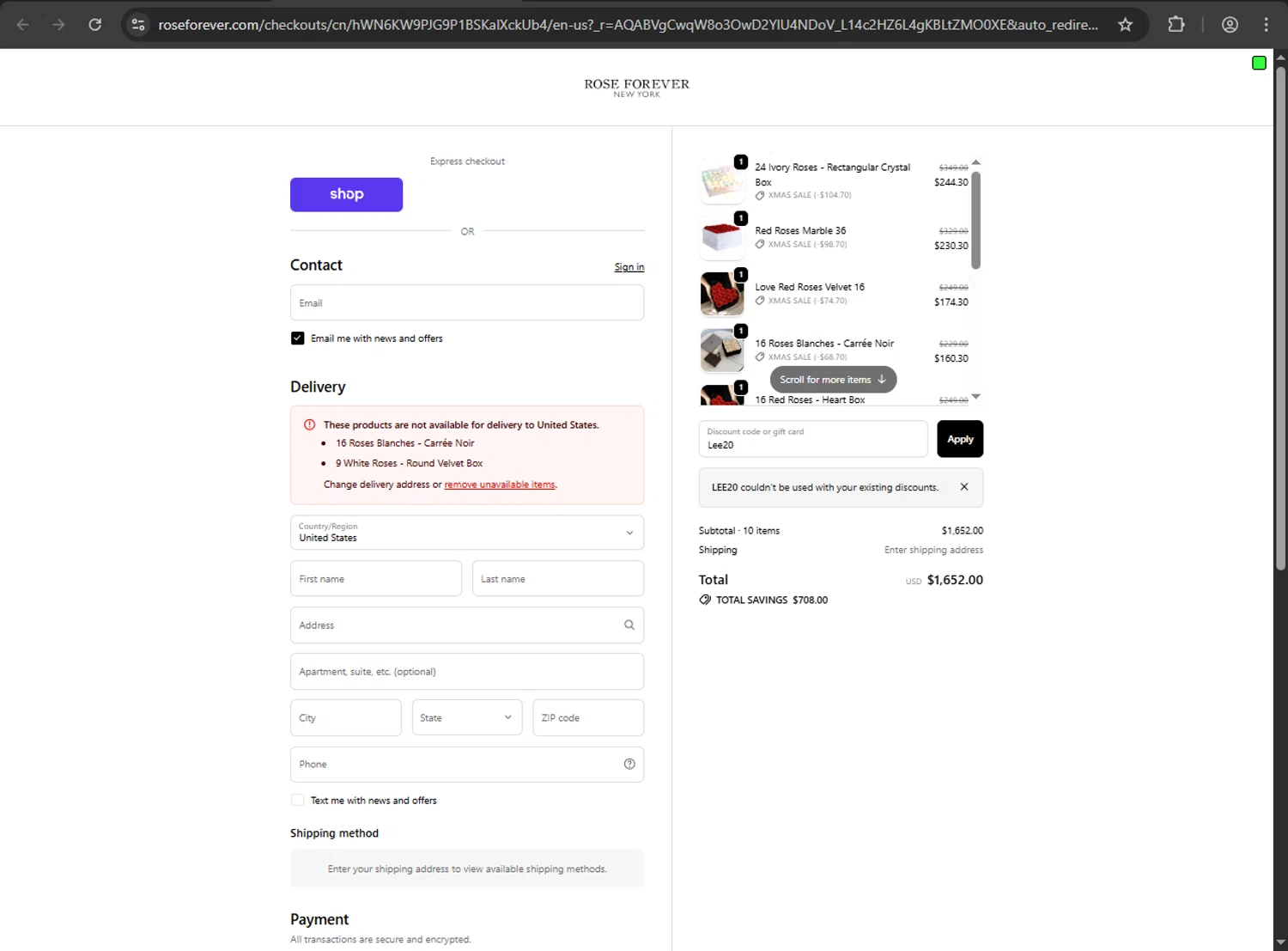Focus the First name field
Viewport: 1288px width, 951px height.
376,578
